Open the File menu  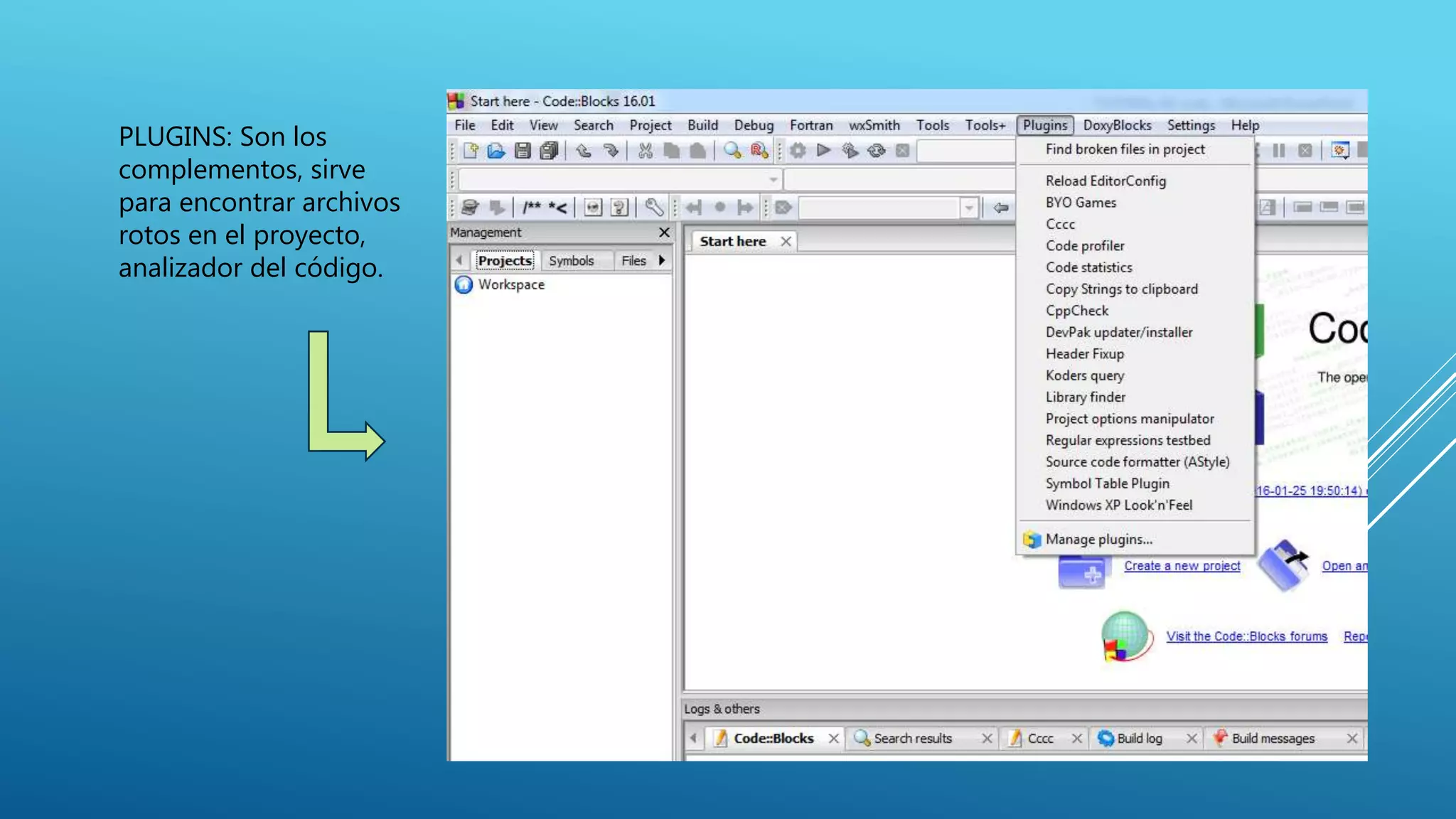point(465,125)
